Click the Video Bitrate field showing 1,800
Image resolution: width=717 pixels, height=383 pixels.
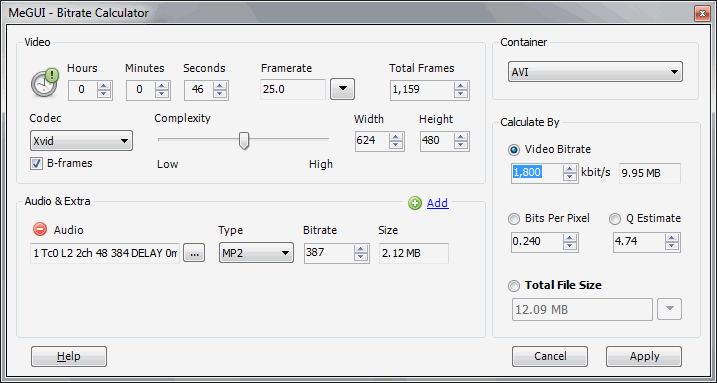coord(537,173)
